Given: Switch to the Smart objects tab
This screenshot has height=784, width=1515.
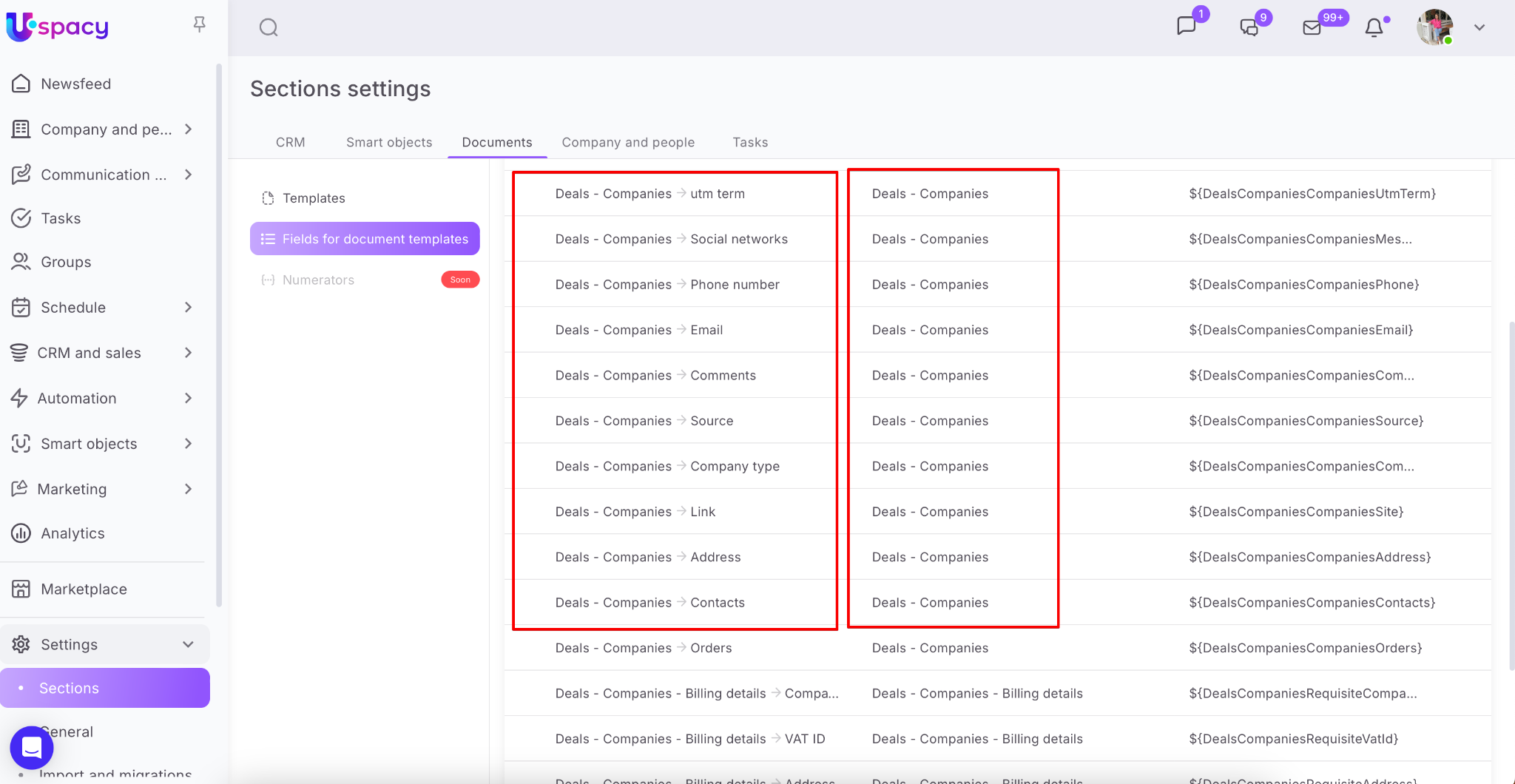Looking at the screenshot, I should coord(389,142).
